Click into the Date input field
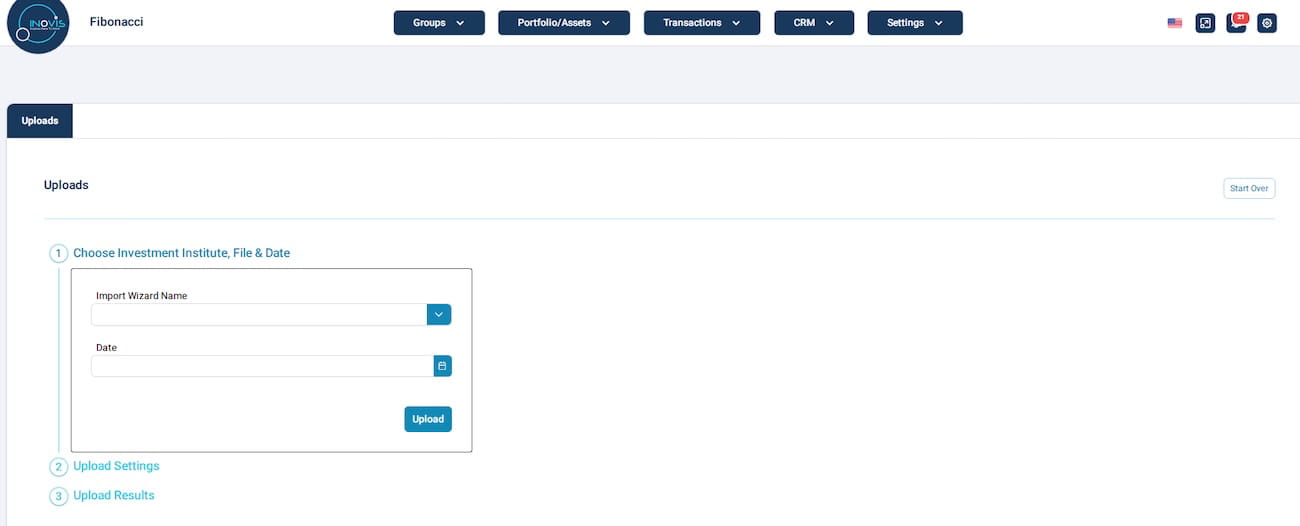1300x526 pixels. coord(262,366)
